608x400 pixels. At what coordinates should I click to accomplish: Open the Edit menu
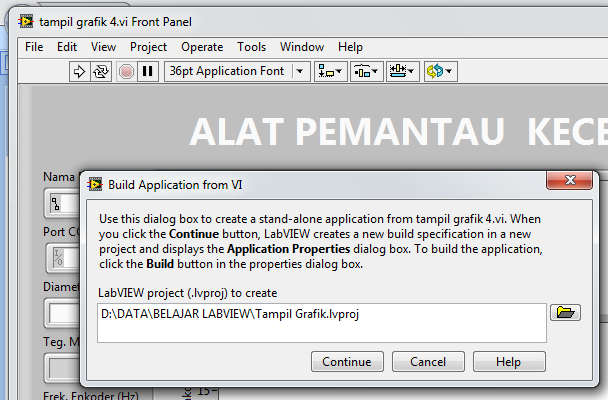67,47
